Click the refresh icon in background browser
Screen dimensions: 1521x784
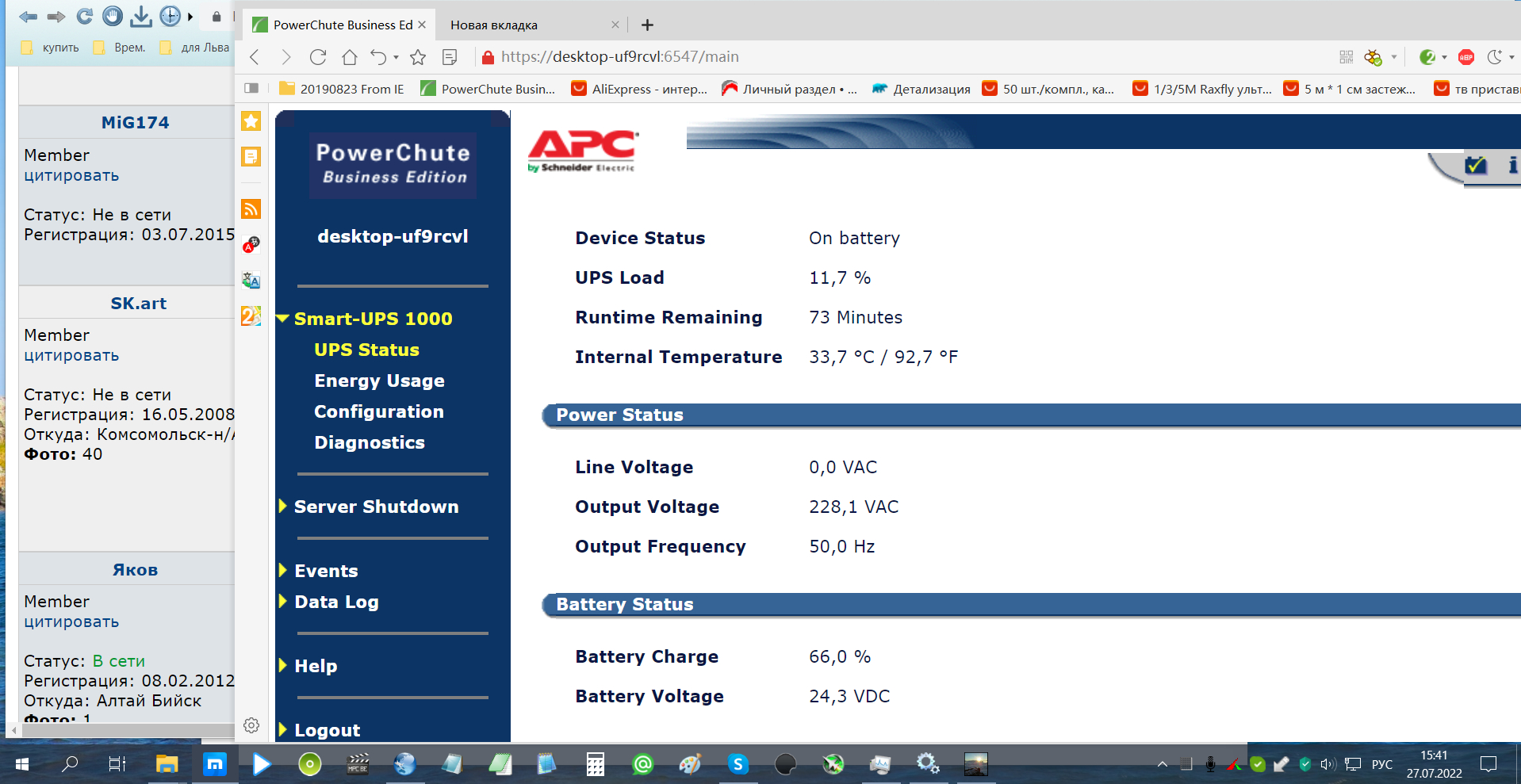tap(85, 16)
